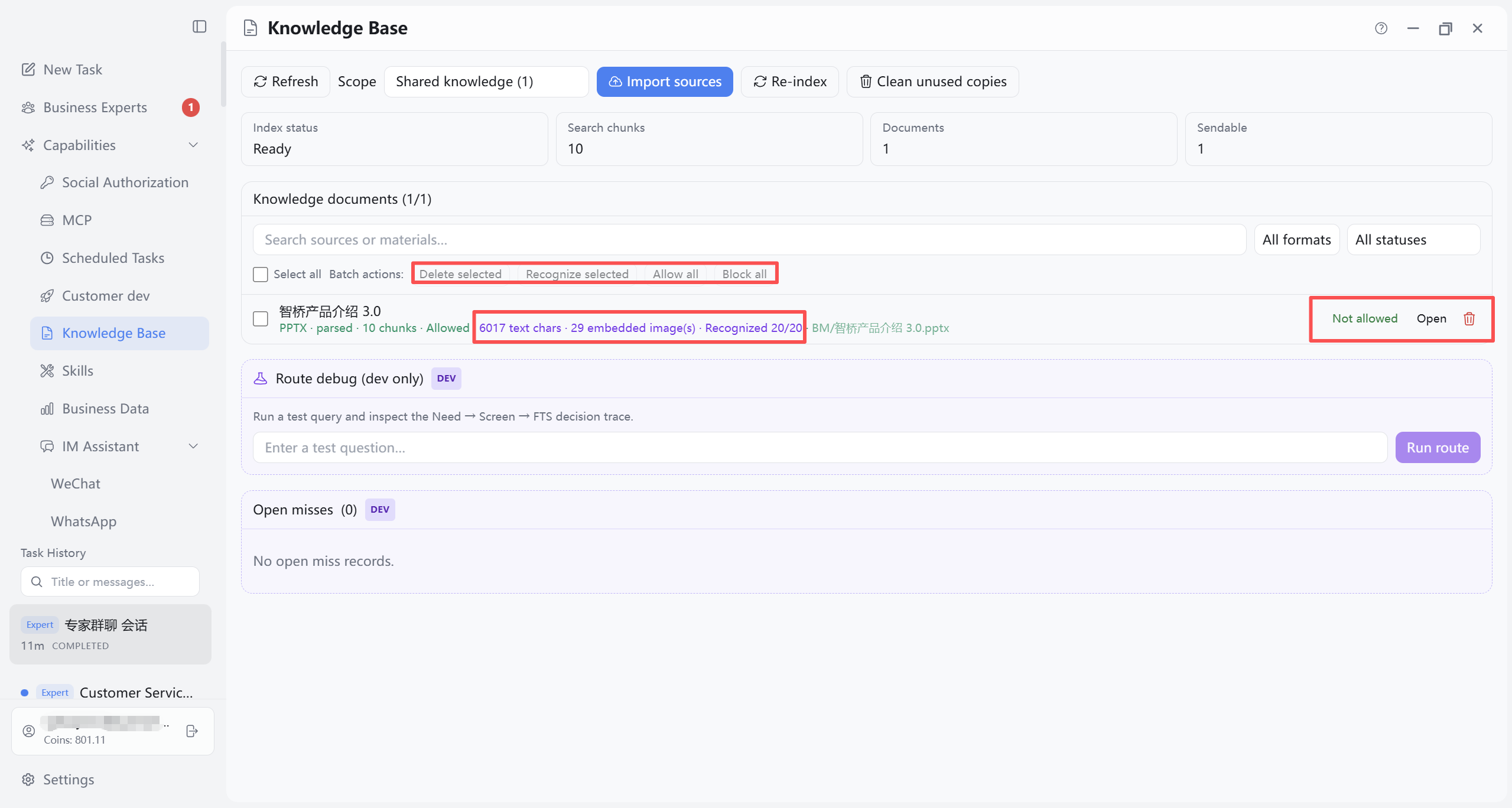1512x808 pixels.
Task: Collapse the Capabilities section chevron
Action: point(193,145)
